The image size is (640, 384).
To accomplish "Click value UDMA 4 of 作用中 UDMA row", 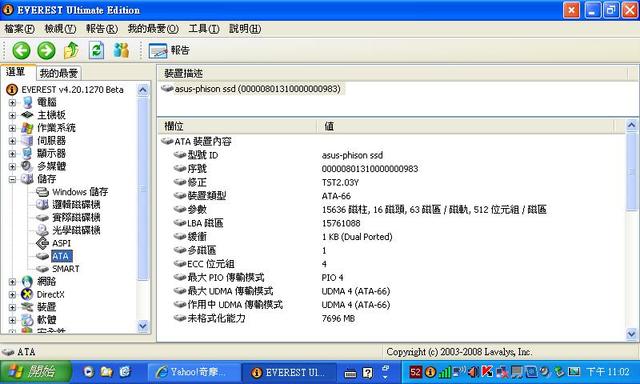I will [x=356, y=305].
